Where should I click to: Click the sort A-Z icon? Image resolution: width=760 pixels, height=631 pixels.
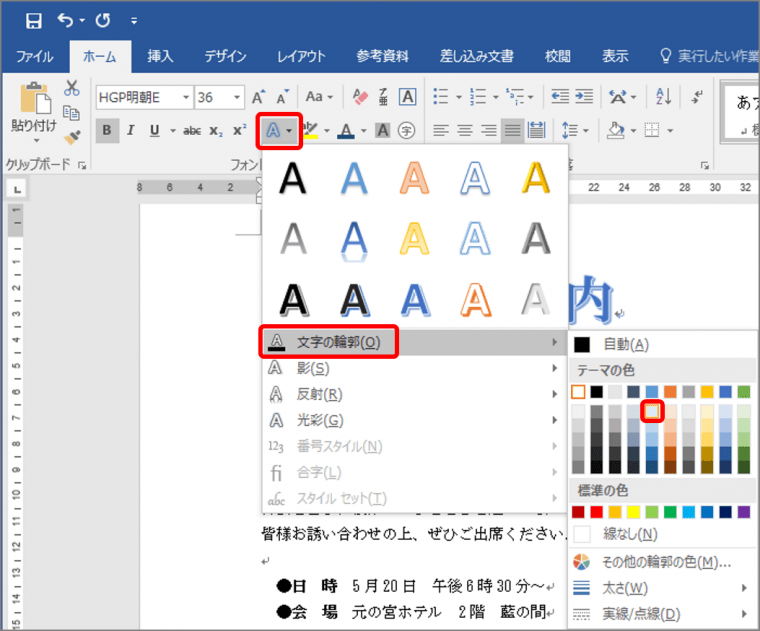pyautogui.click(x=663, y=96)
